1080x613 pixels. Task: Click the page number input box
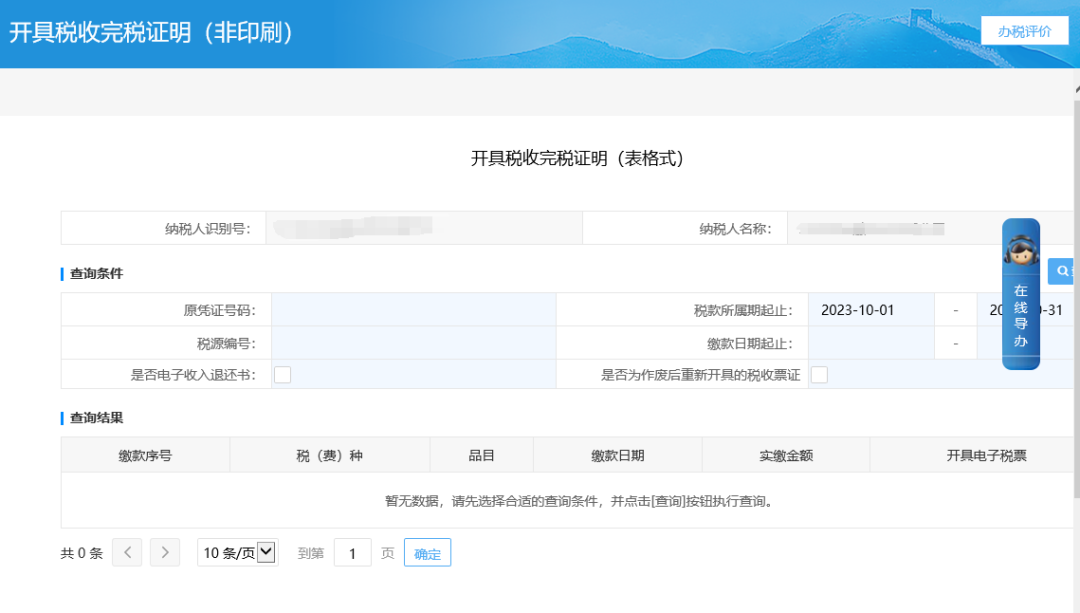click(352, 553)
